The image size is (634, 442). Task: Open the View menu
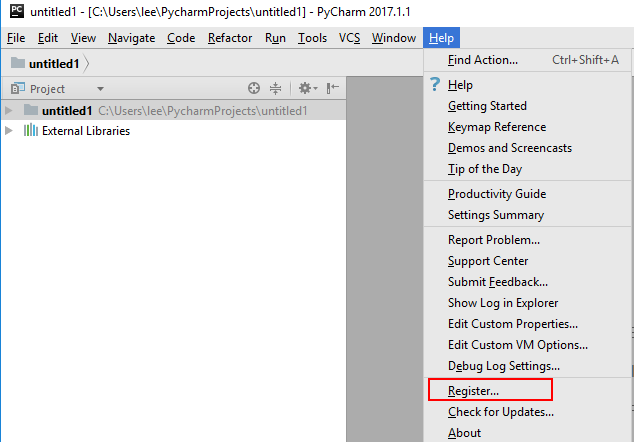(x=83, y=38)
